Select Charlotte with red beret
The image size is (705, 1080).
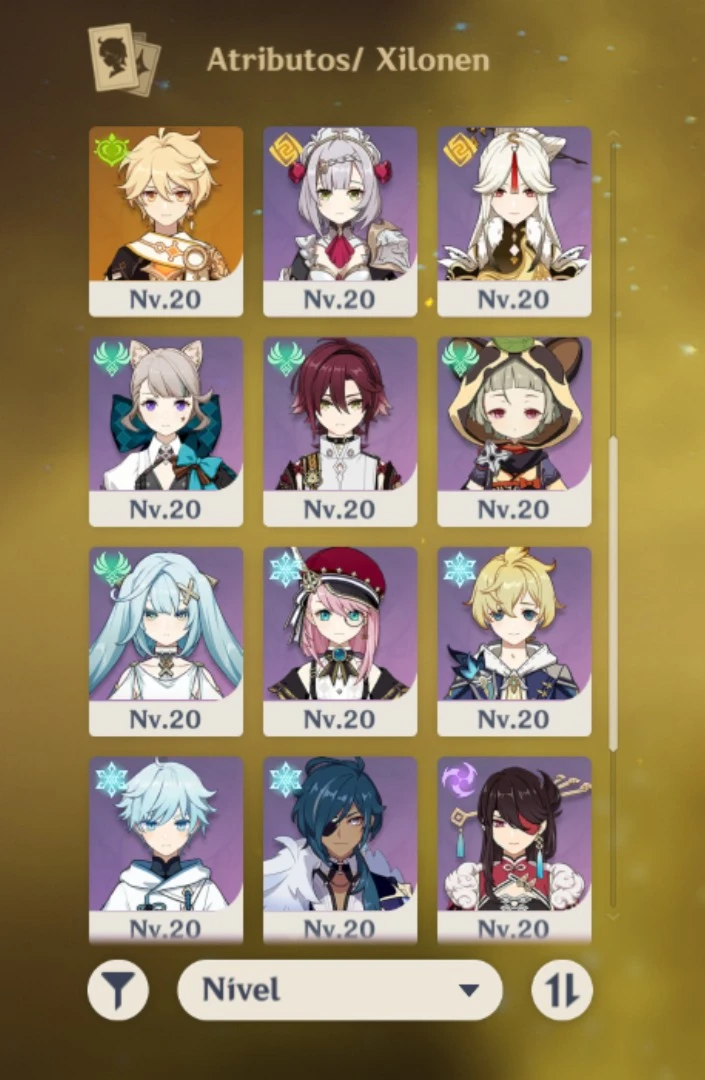[340, 641]
